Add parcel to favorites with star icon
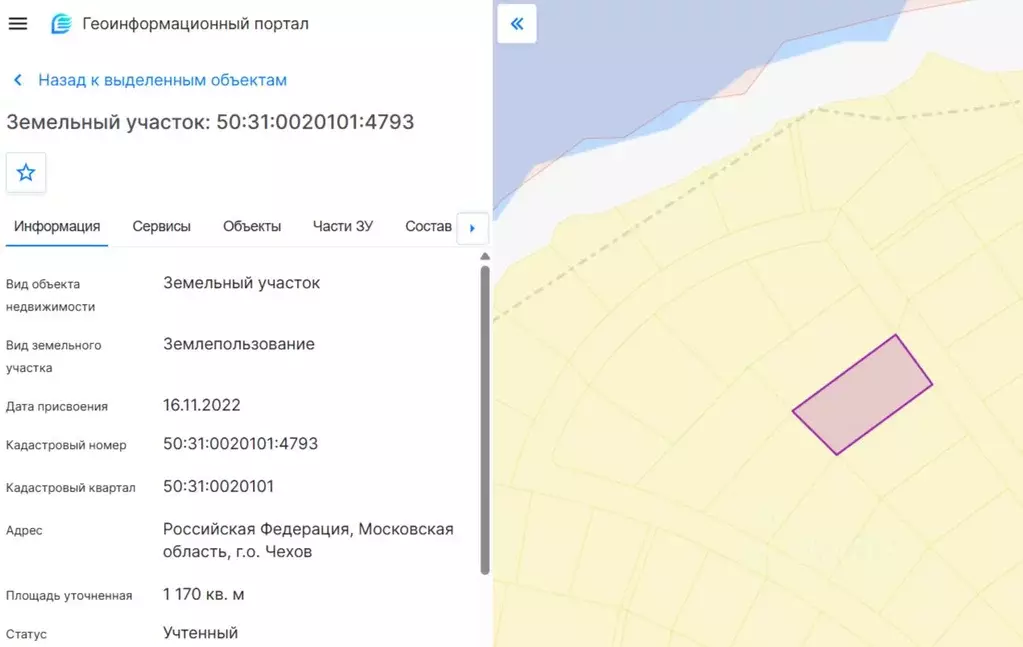 click(x=26, y=173)
